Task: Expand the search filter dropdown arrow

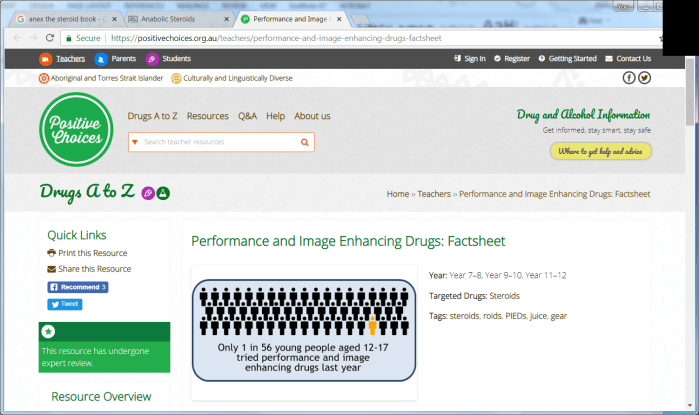Action: coord(135,142)
